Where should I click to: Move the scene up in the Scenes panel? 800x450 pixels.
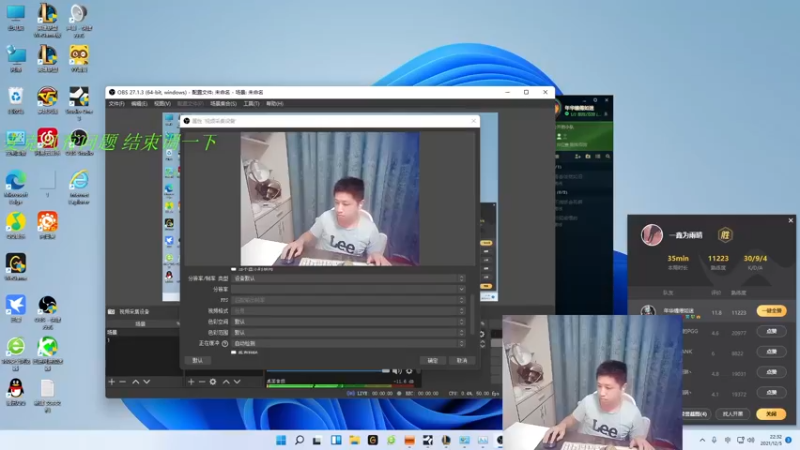click(x=136, y=382)
